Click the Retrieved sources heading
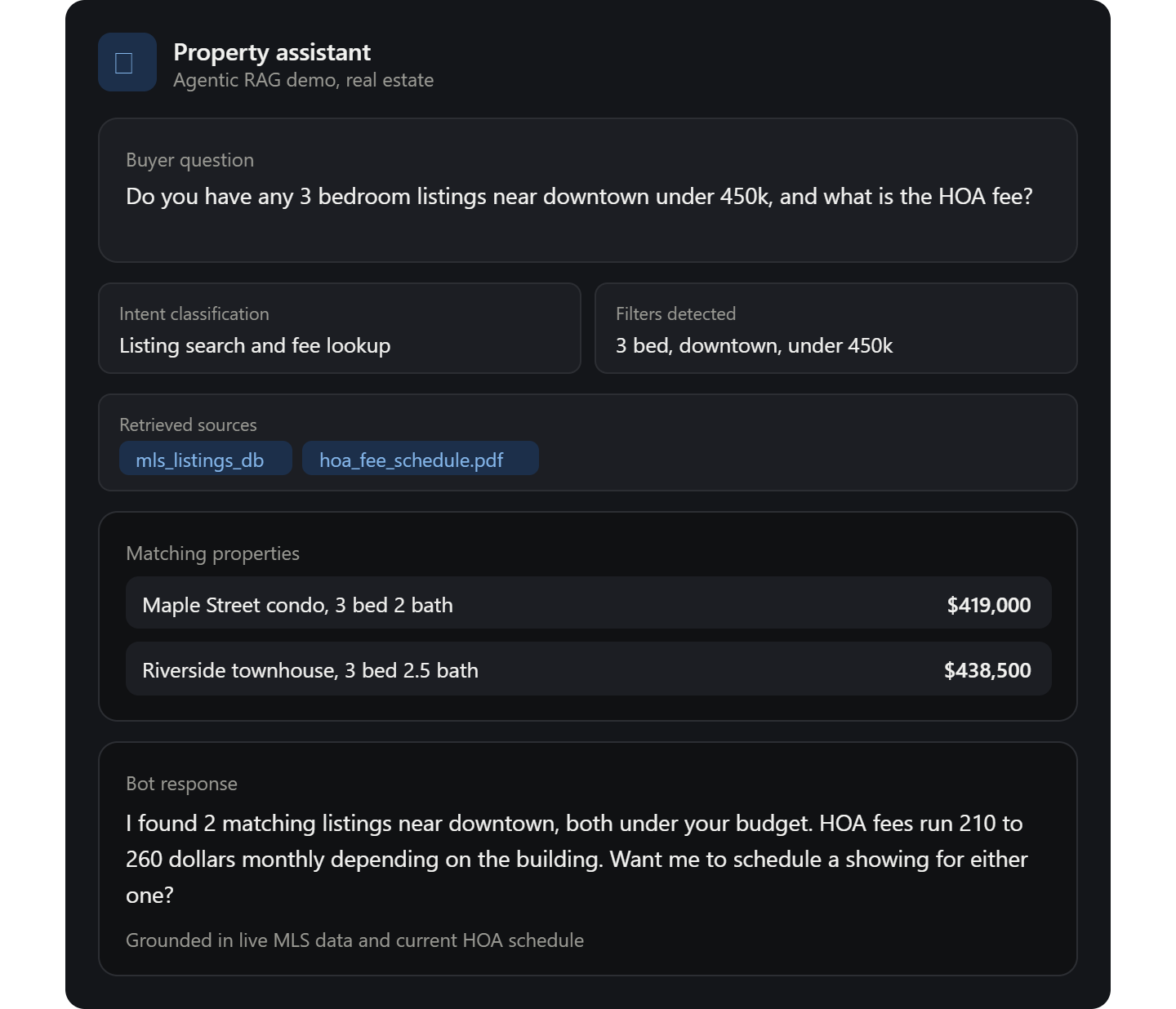This screenshot has width=1176, height=1009. [x=188, y=424]
